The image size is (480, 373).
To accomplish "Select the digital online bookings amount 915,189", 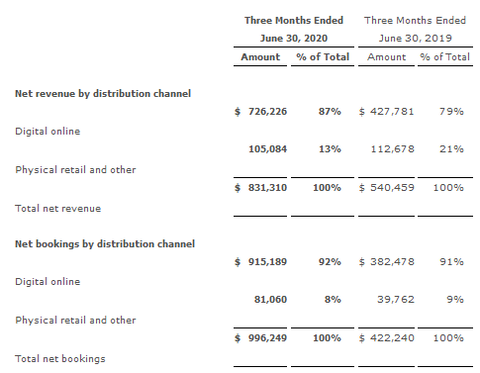I will [267, 262].
